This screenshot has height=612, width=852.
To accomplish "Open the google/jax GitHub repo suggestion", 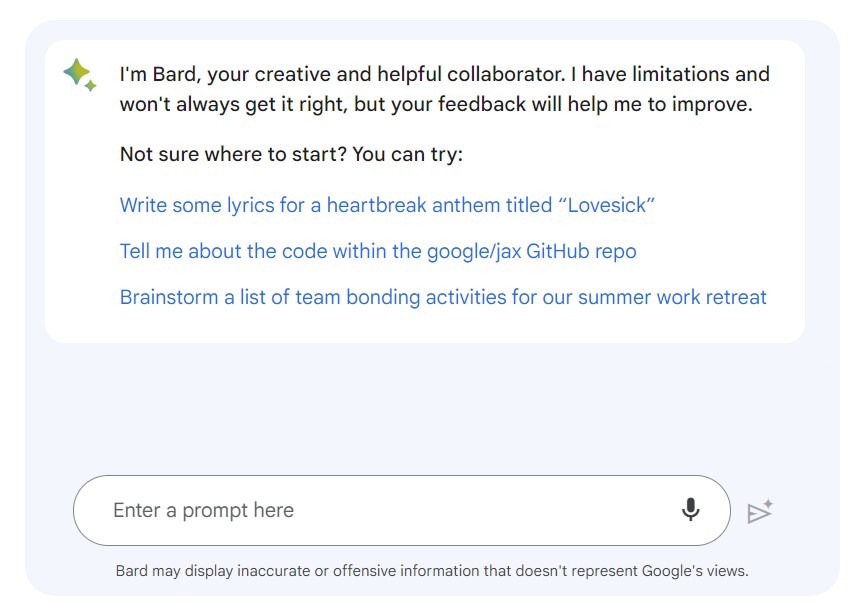I will tap(378, 252).
